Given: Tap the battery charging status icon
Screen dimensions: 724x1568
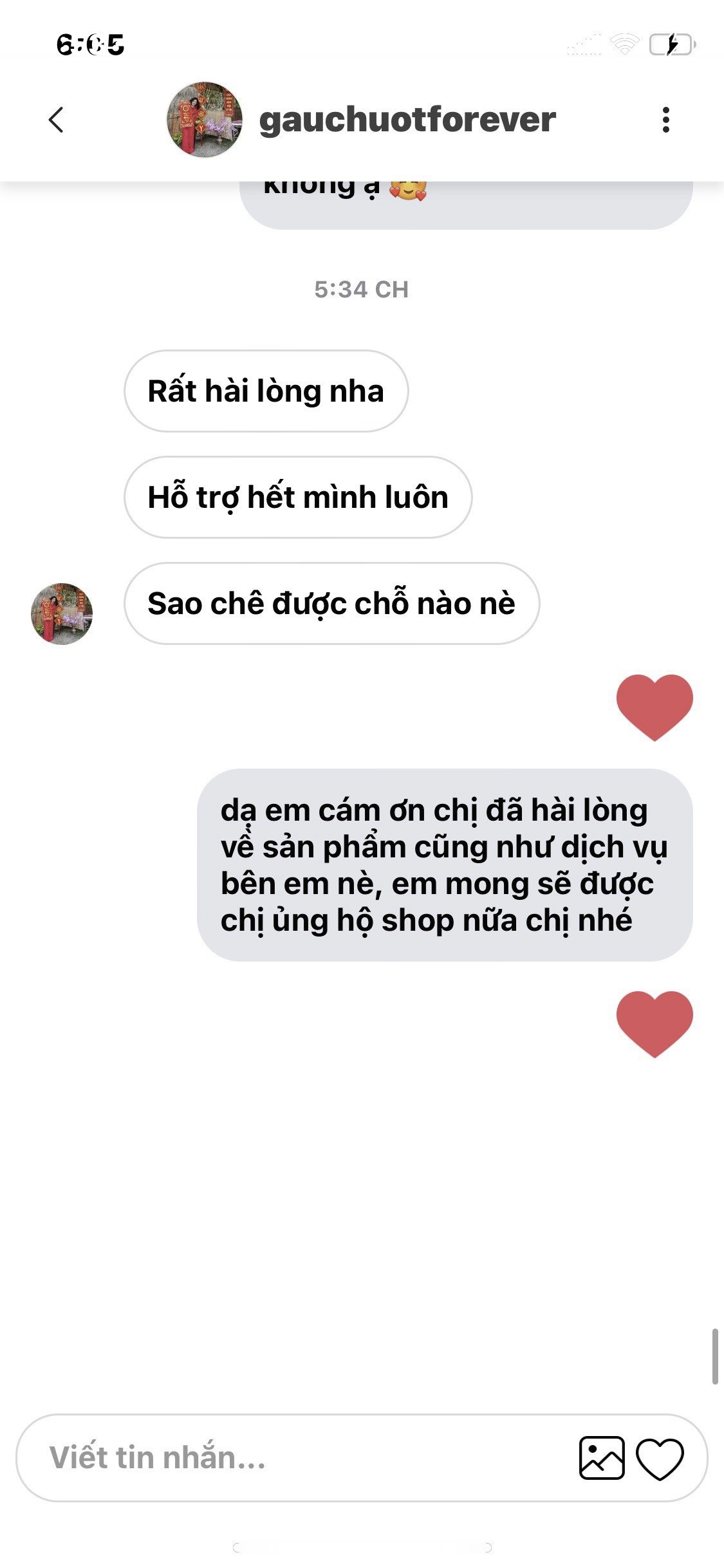Looking at the screenshot, I should point(673,44).
